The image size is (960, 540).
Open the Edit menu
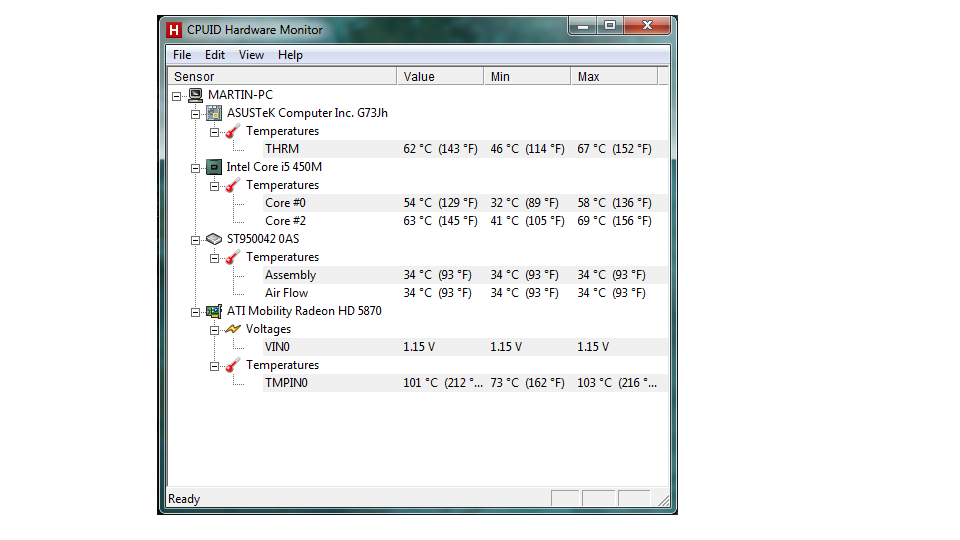[215, 55]
